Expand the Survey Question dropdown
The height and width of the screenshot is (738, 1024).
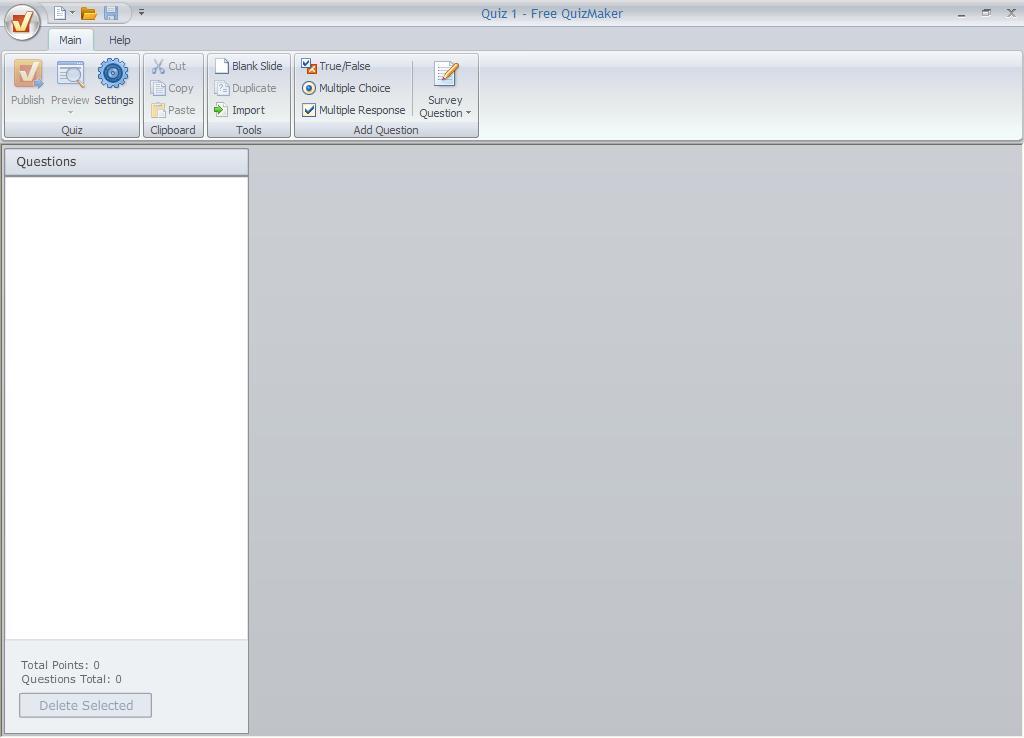tap(467, 113)
